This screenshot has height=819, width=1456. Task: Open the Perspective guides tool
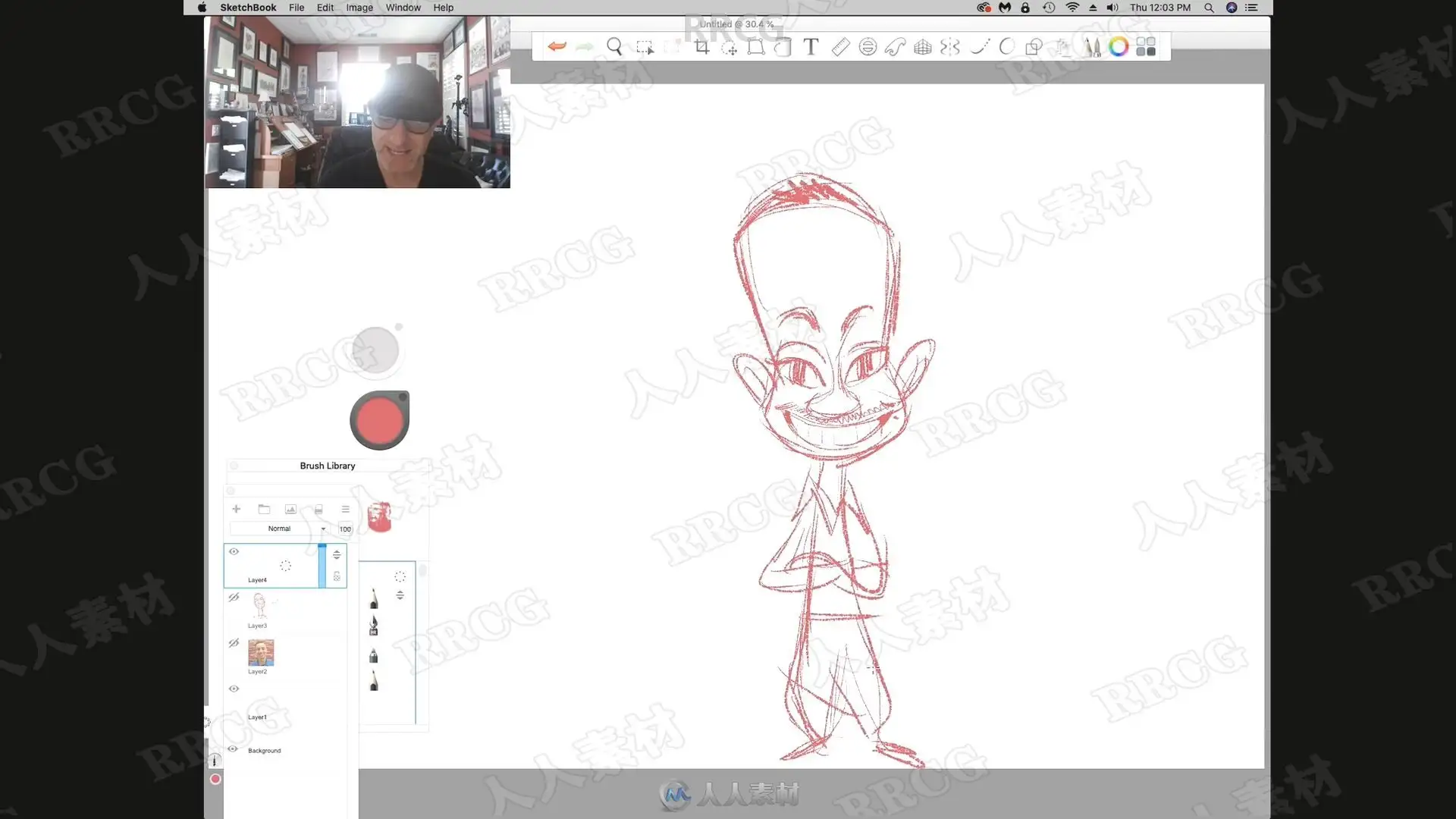(x=922, y=47)
